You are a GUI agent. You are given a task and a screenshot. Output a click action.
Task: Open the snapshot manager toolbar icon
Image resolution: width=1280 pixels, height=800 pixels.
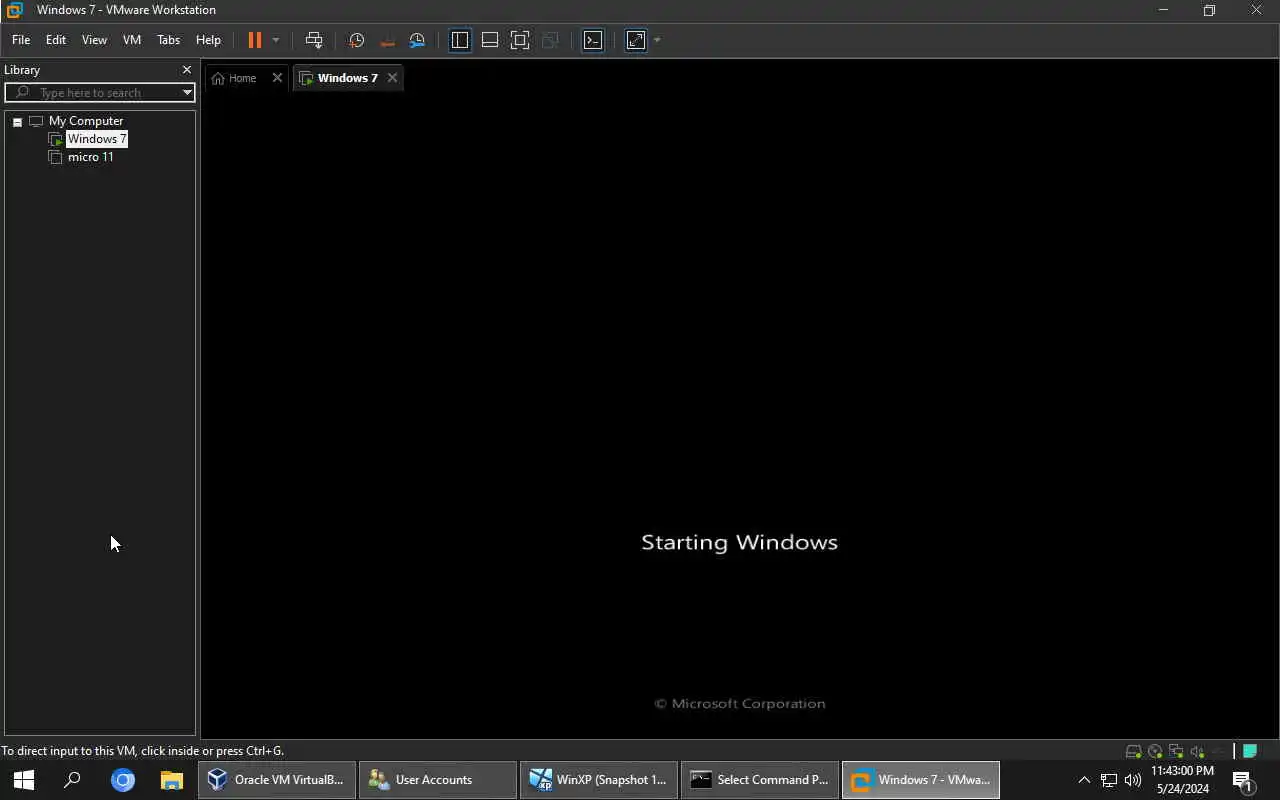(x=417, y=40)
